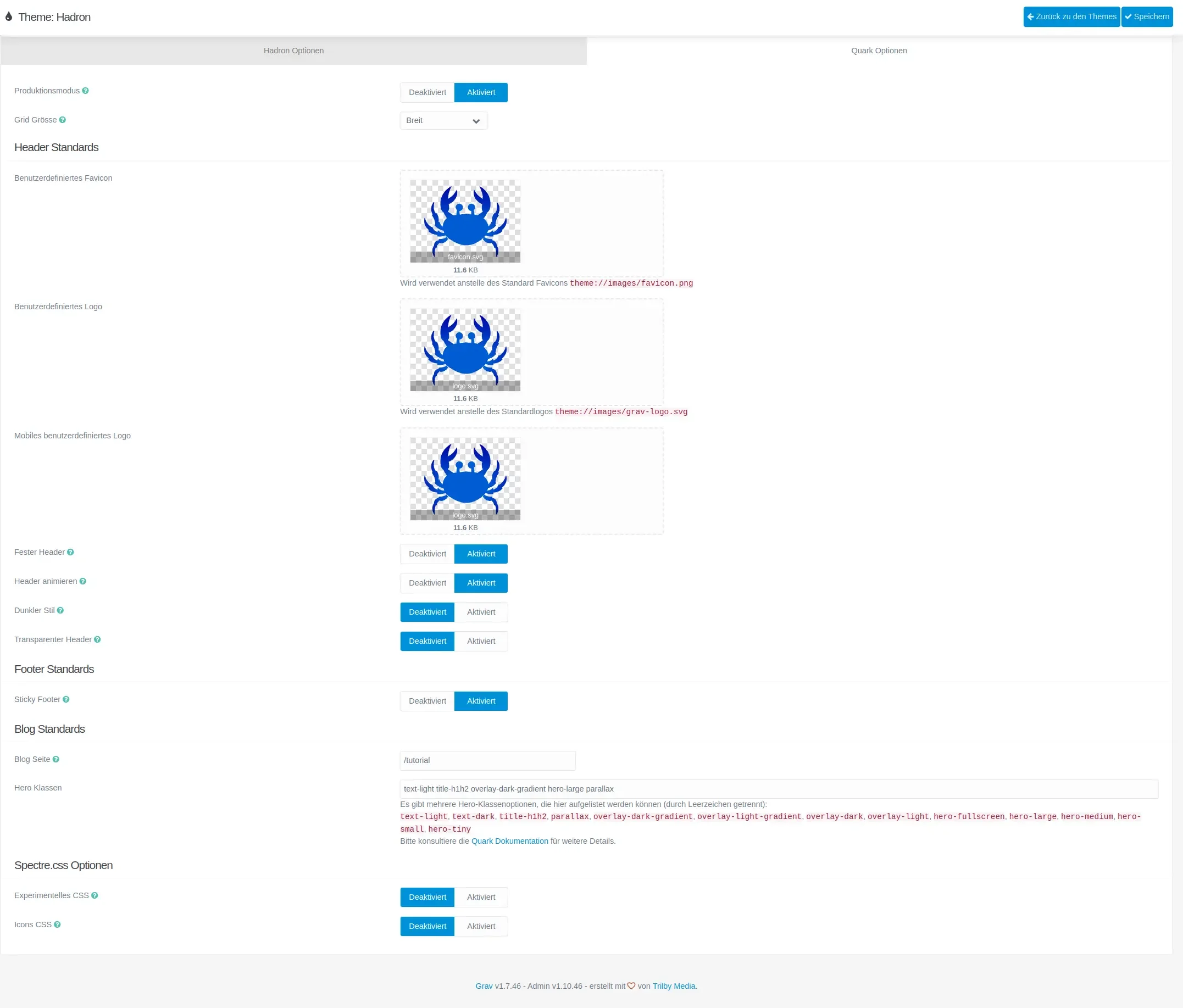1183x1008 pixels.
Task: Open help for Blog Seite
Action: 56,759
